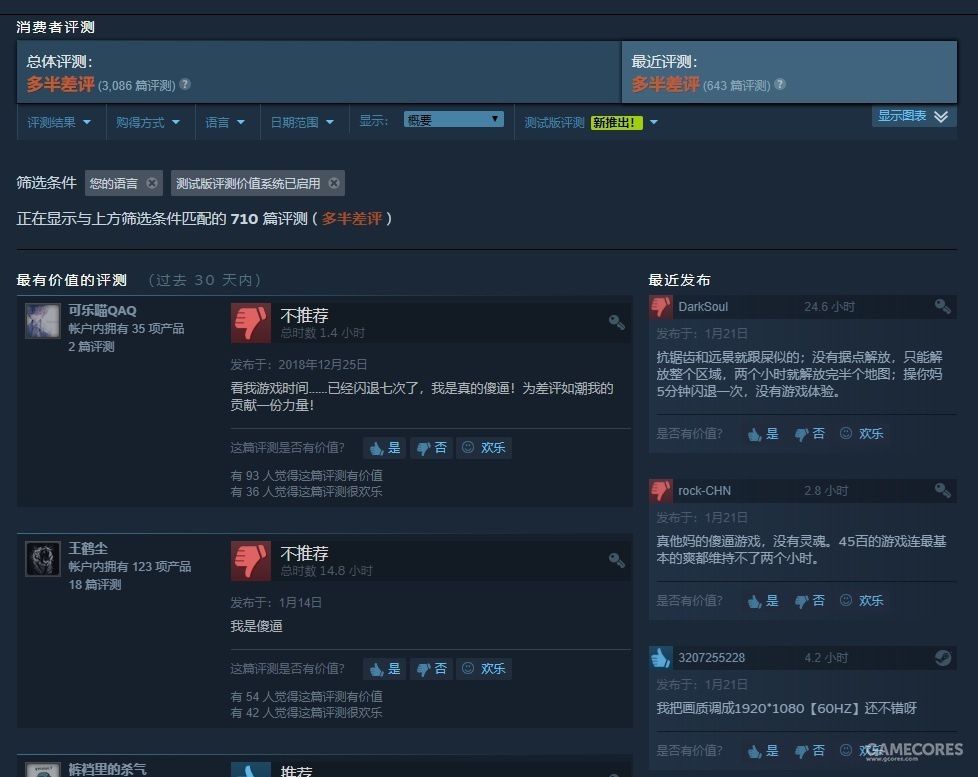
Task: Click the 有 93 人觉得这篇评测有价值 text
Action: (306, 476)
